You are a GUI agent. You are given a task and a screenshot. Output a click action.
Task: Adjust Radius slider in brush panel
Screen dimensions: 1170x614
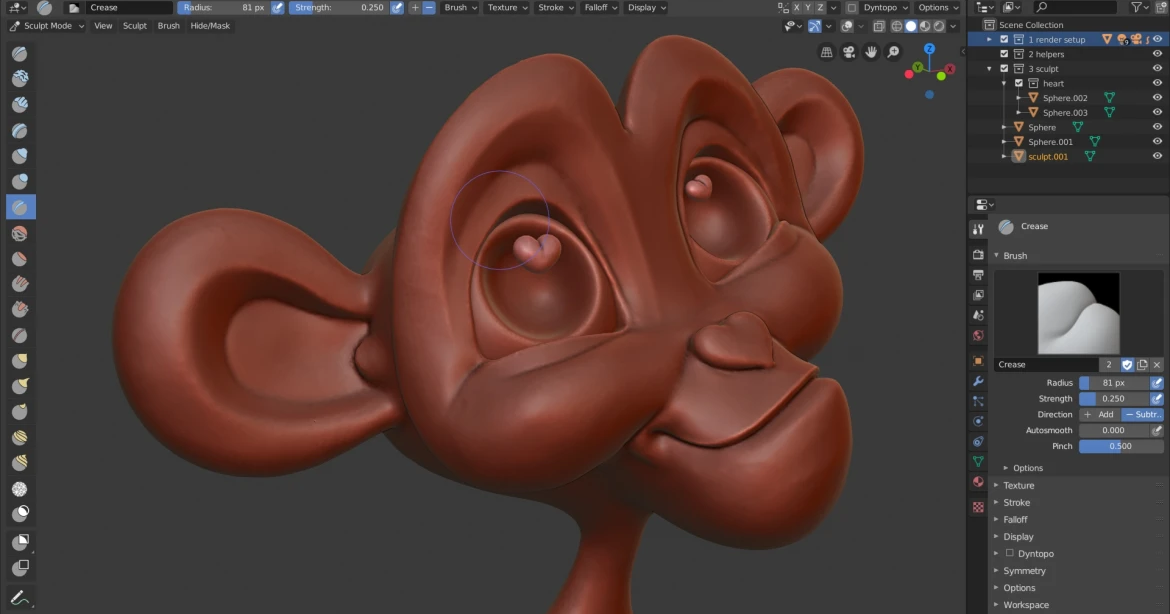[x=1114, y=383]
